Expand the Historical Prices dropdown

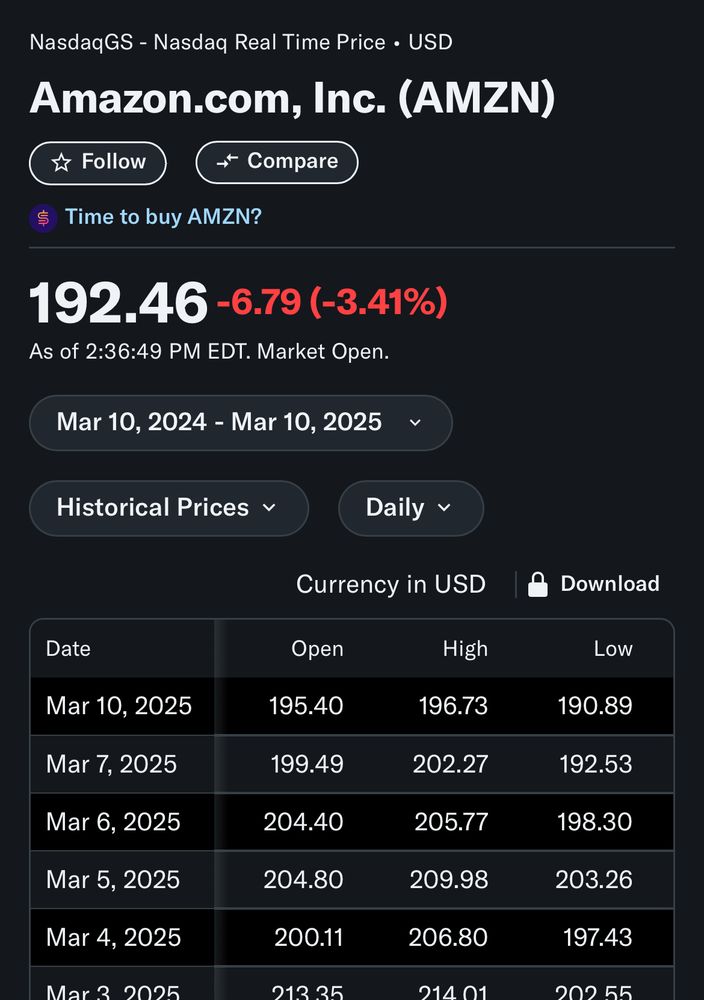pos(168,508)
